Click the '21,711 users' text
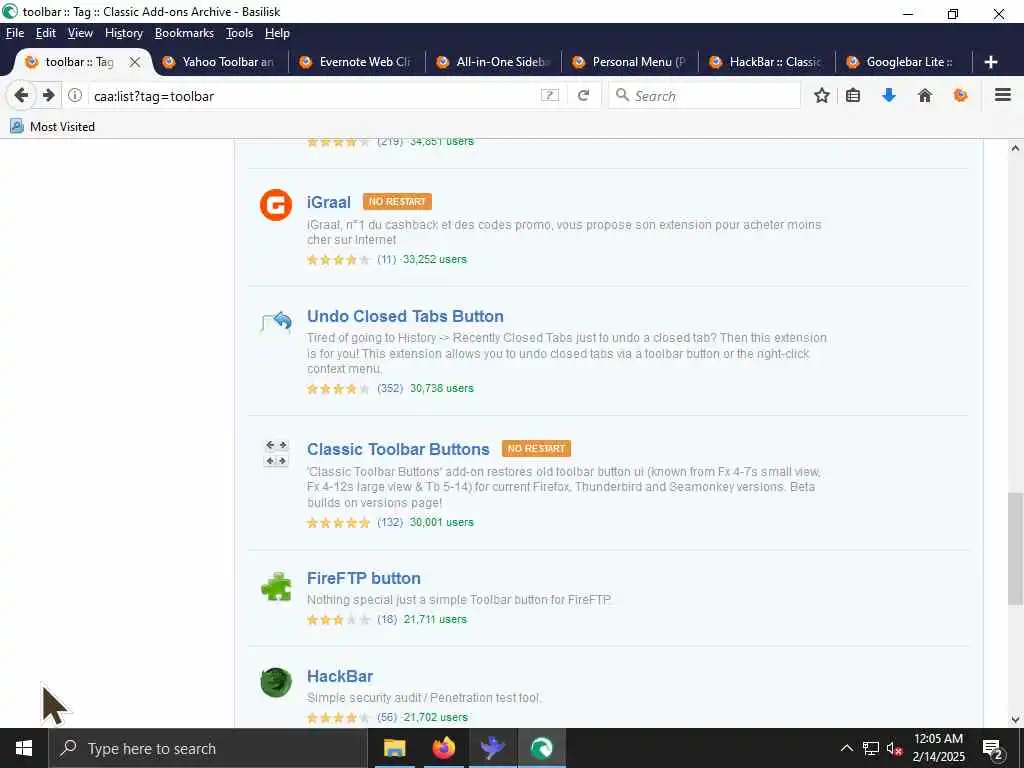The height and width of the screenshot is (768, 1024). (435, 619)
